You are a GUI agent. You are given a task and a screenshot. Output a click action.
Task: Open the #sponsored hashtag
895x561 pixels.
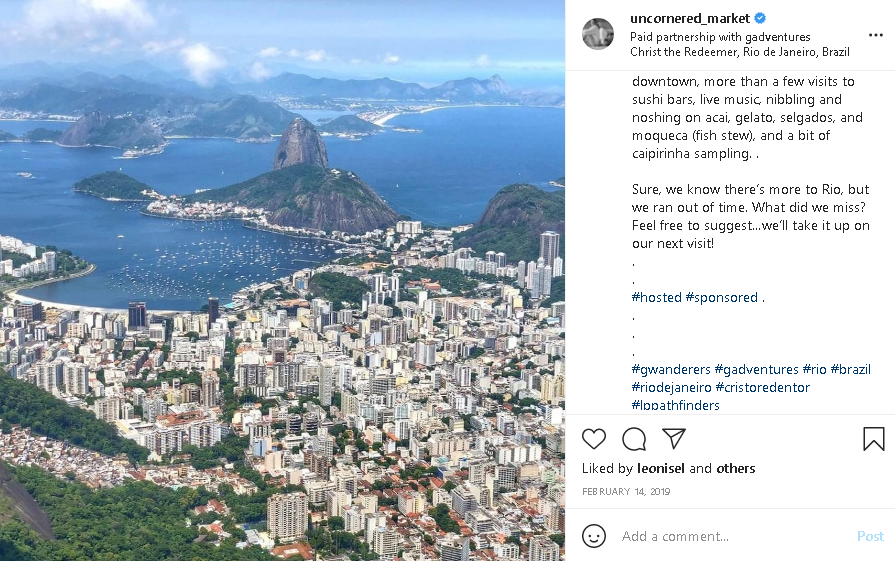coord(722,297)
